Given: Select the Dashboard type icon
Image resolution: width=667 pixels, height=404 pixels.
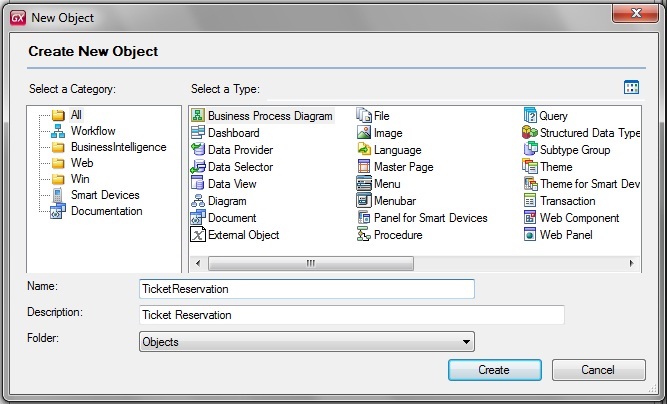Looking at the screenshot, I should coord(198,133).
